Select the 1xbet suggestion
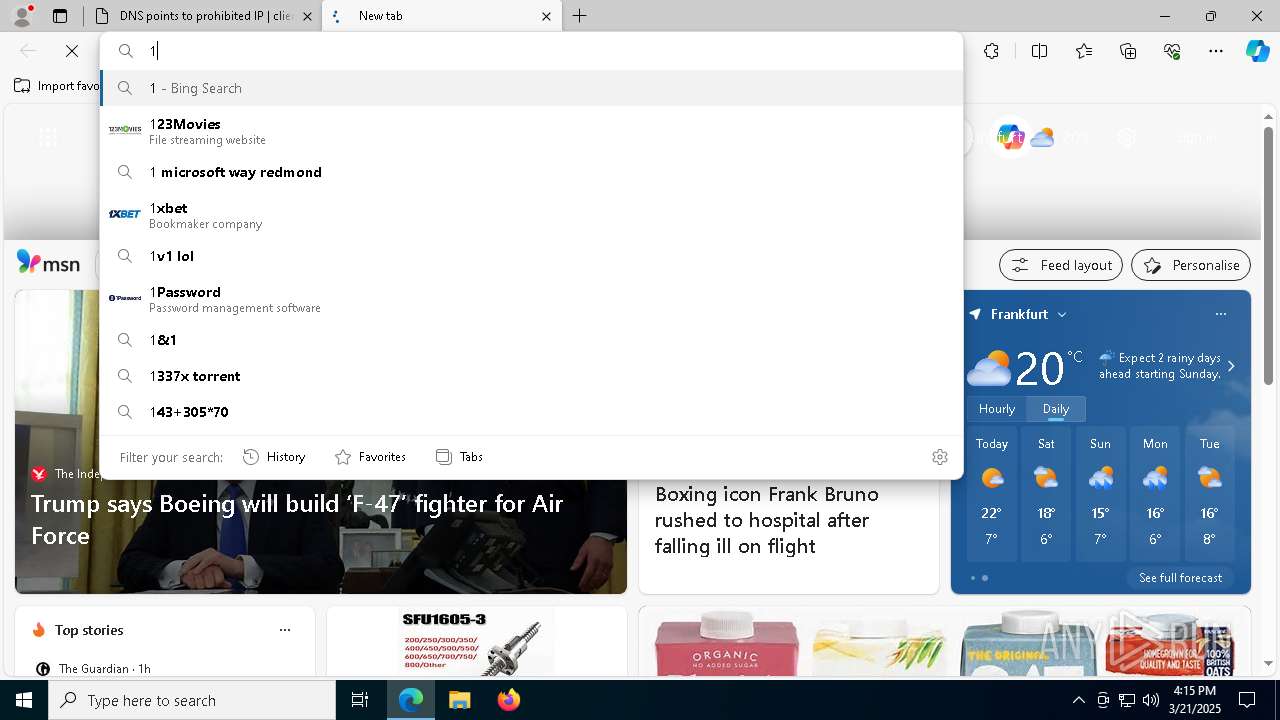 (532, 214)
